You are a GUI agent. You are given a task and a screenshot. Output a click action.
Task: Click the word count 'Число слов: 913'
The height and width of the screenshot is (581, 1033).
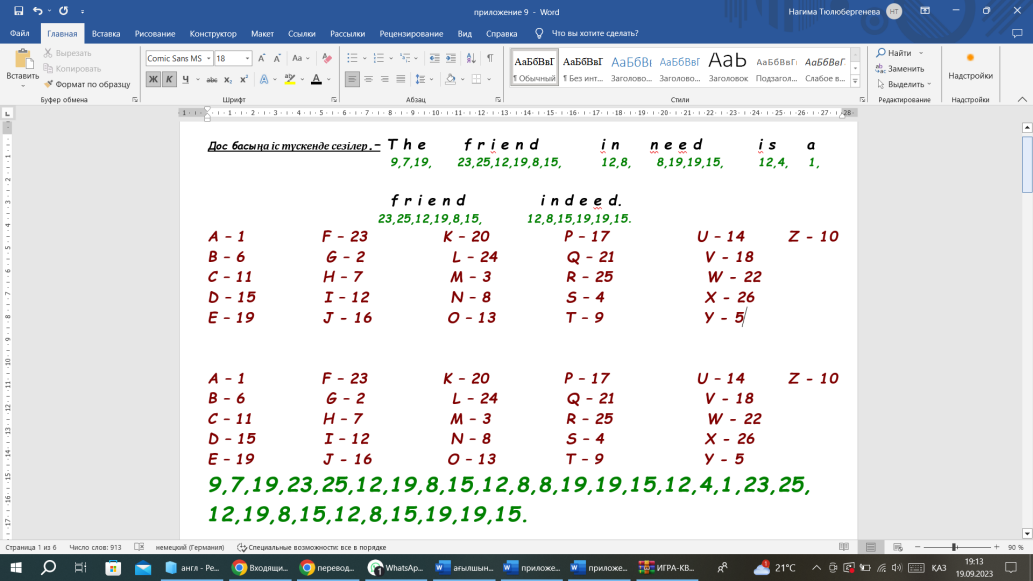pyautogui.click(x=95, y=547)
